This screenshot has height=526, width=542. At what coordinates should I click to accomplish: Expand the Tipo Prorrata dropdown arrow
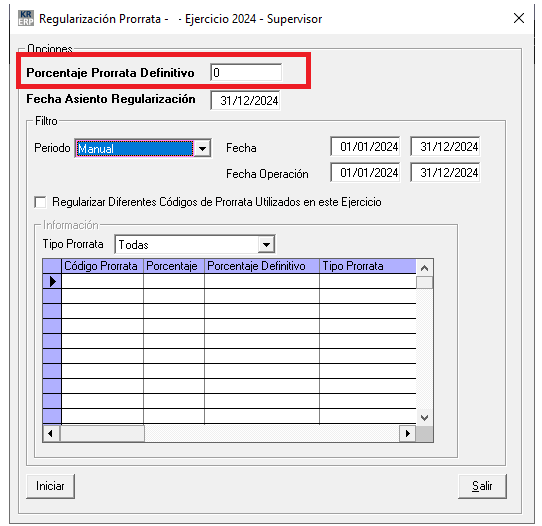(266, 245)
